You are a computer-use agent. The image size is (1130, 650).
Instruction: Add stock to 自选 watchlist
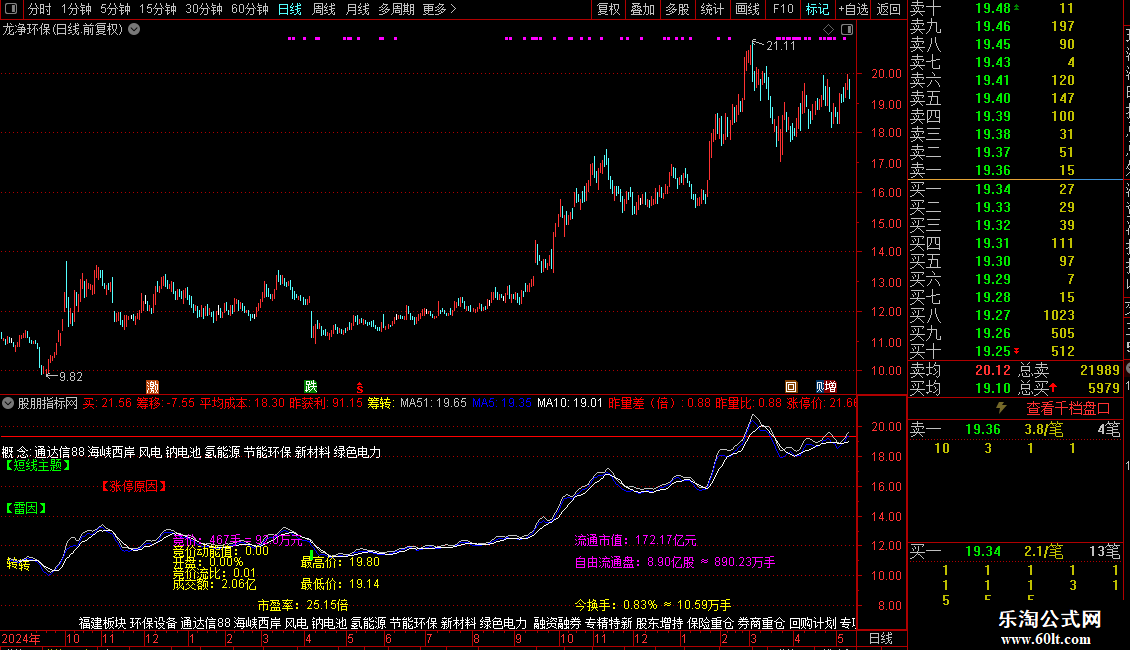pos(853,9)
